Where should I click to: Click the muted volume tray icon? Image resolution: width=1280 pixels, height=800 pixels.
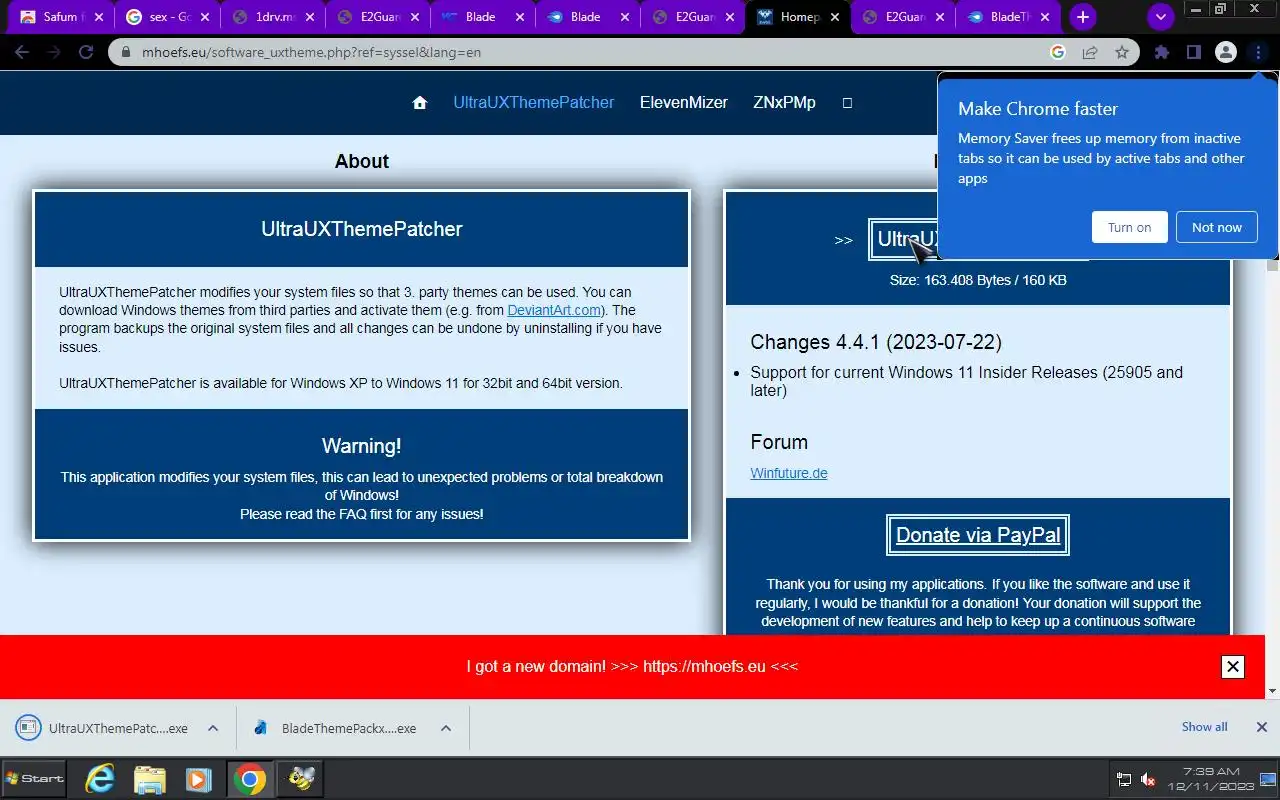[1149, 779]
